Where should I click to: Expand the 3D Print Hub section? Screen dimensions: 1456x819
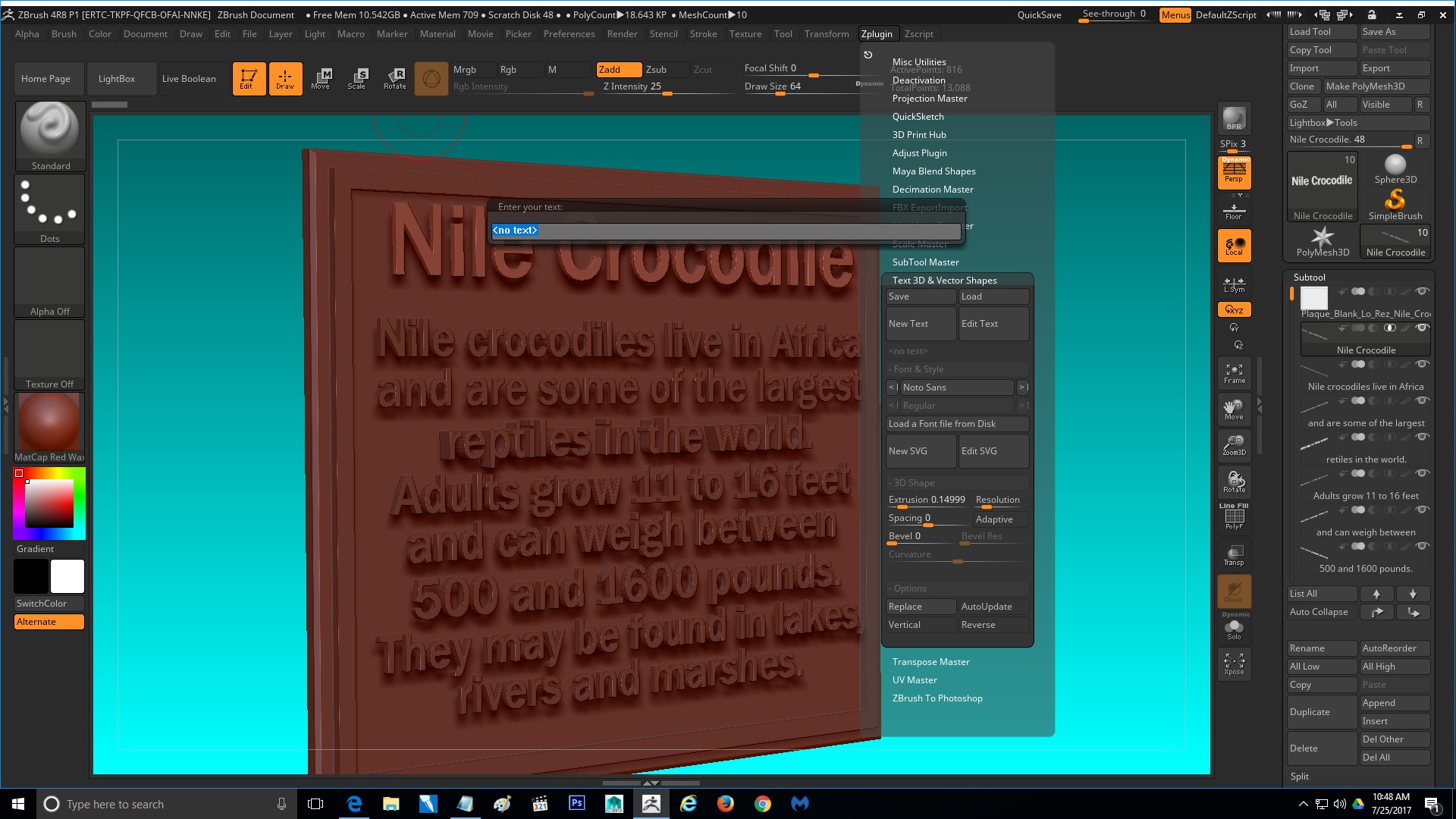(x=919, y=135)
